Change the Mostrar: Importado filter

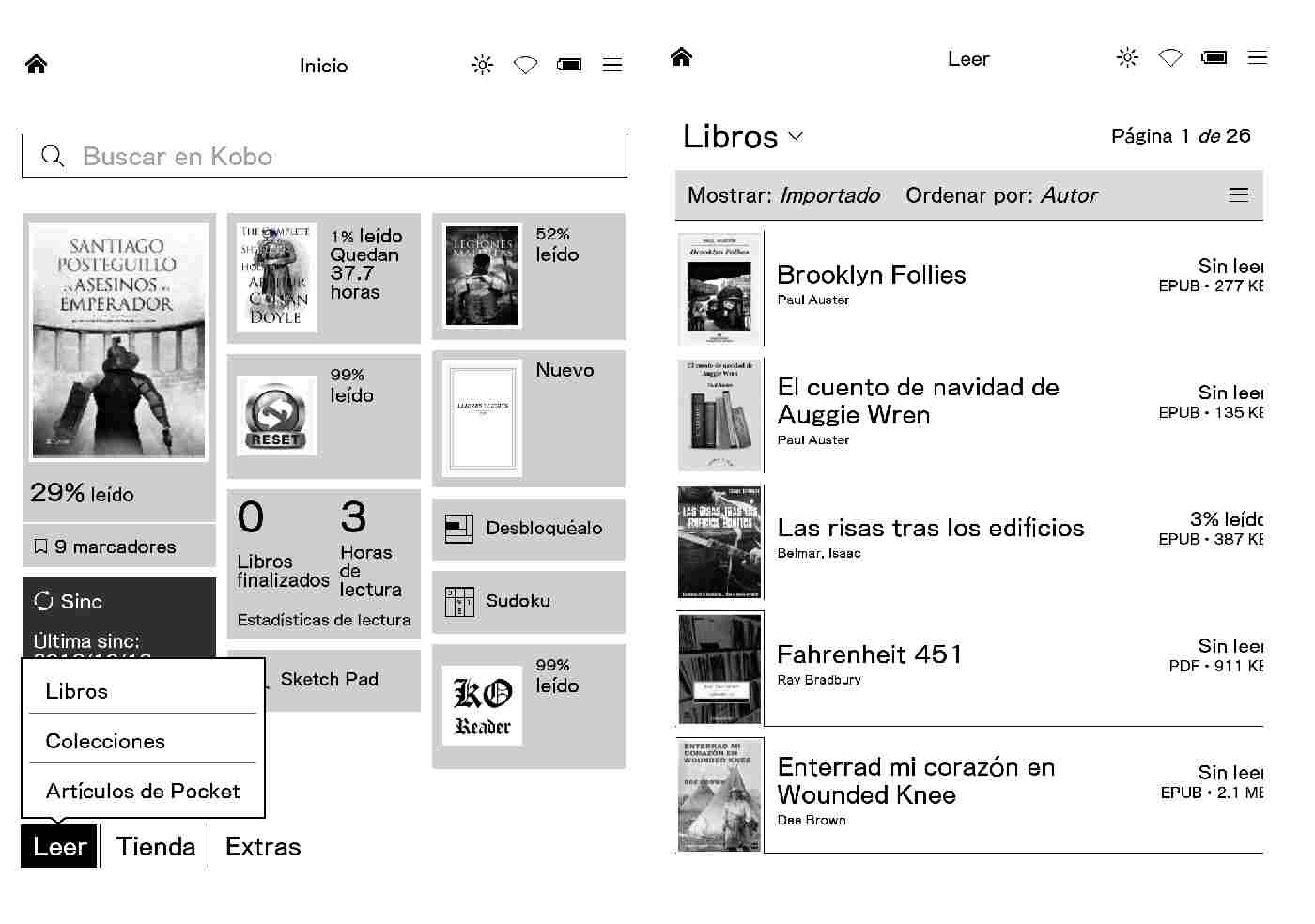783,195
